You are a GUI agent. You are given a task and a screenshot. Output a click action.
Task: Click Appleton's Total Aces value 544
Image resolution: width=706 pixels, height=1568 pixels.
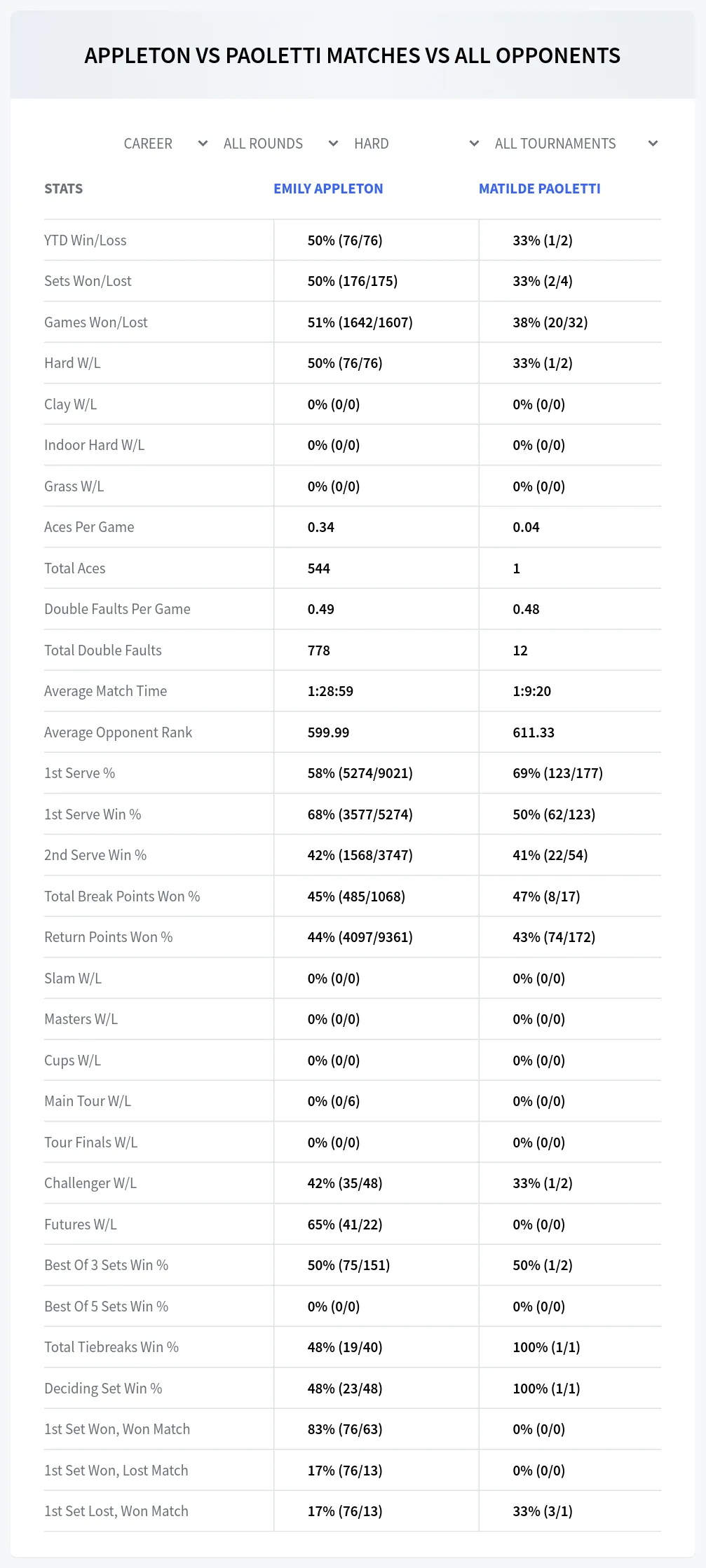click(x=319, y=568)
